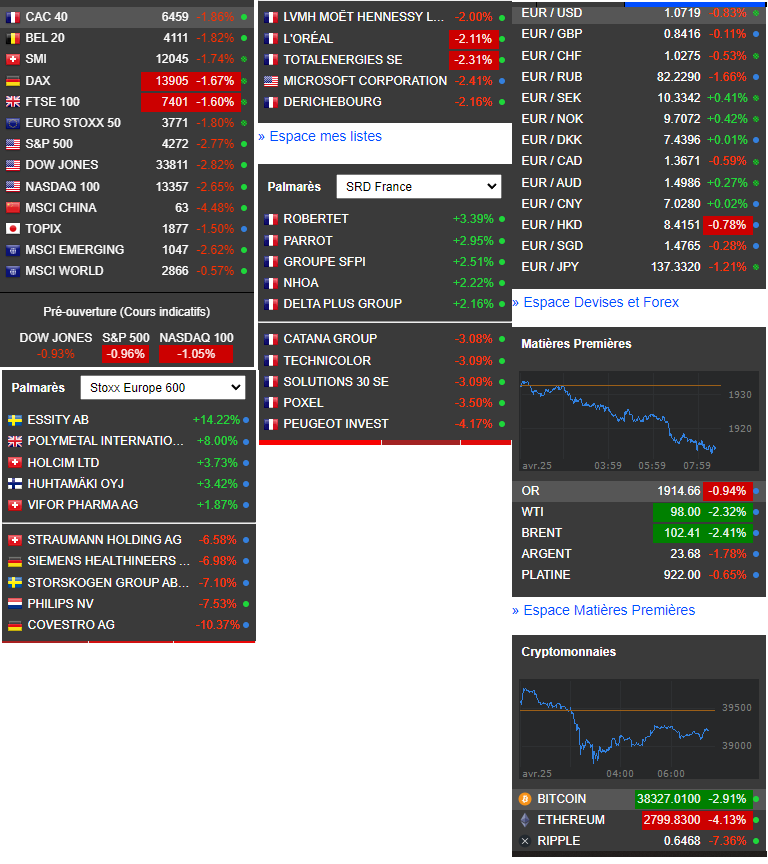Click DELTA PLUS GROUP in SRD gainers
The width and height of the screenshot is (768, 864).
click(343, 304)
